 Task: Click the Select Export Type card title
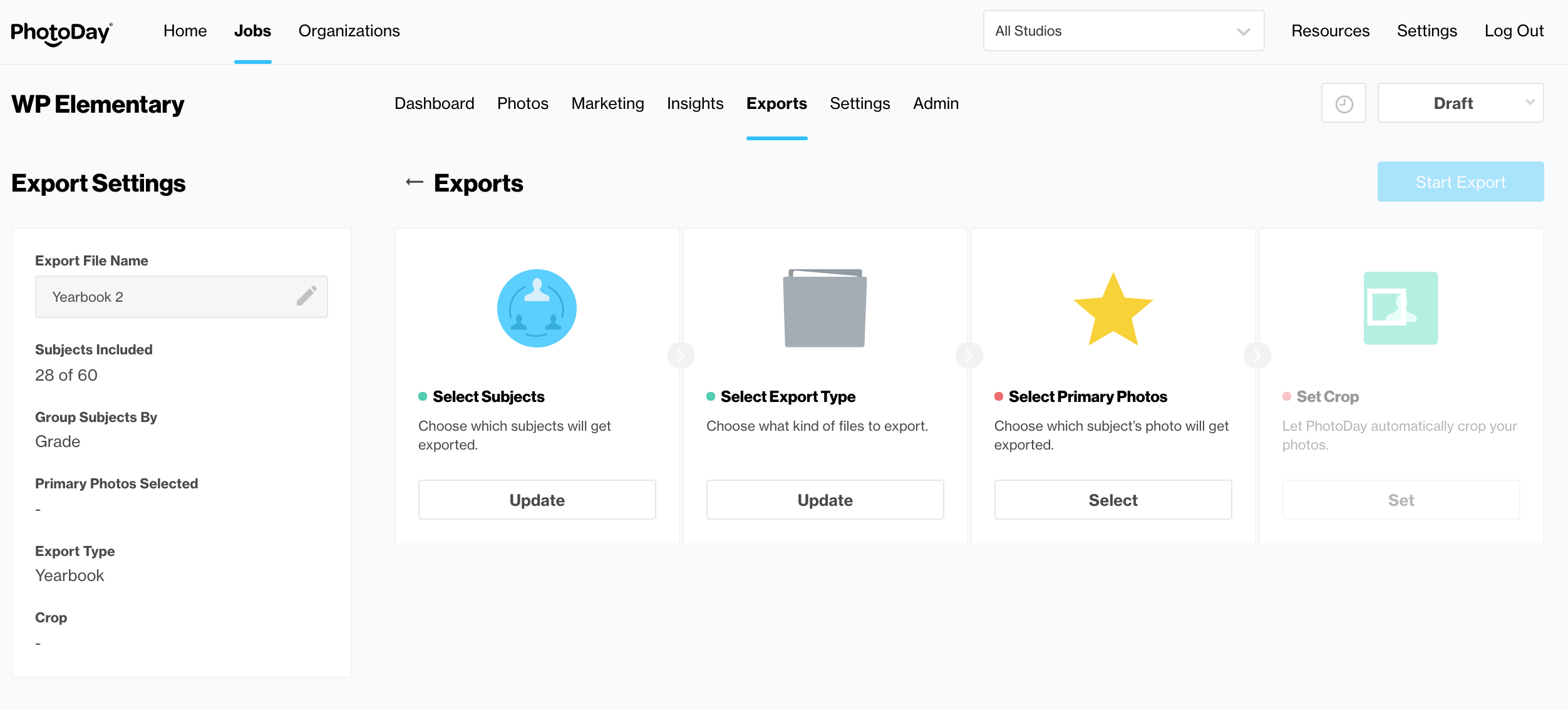tap(788, 396)
